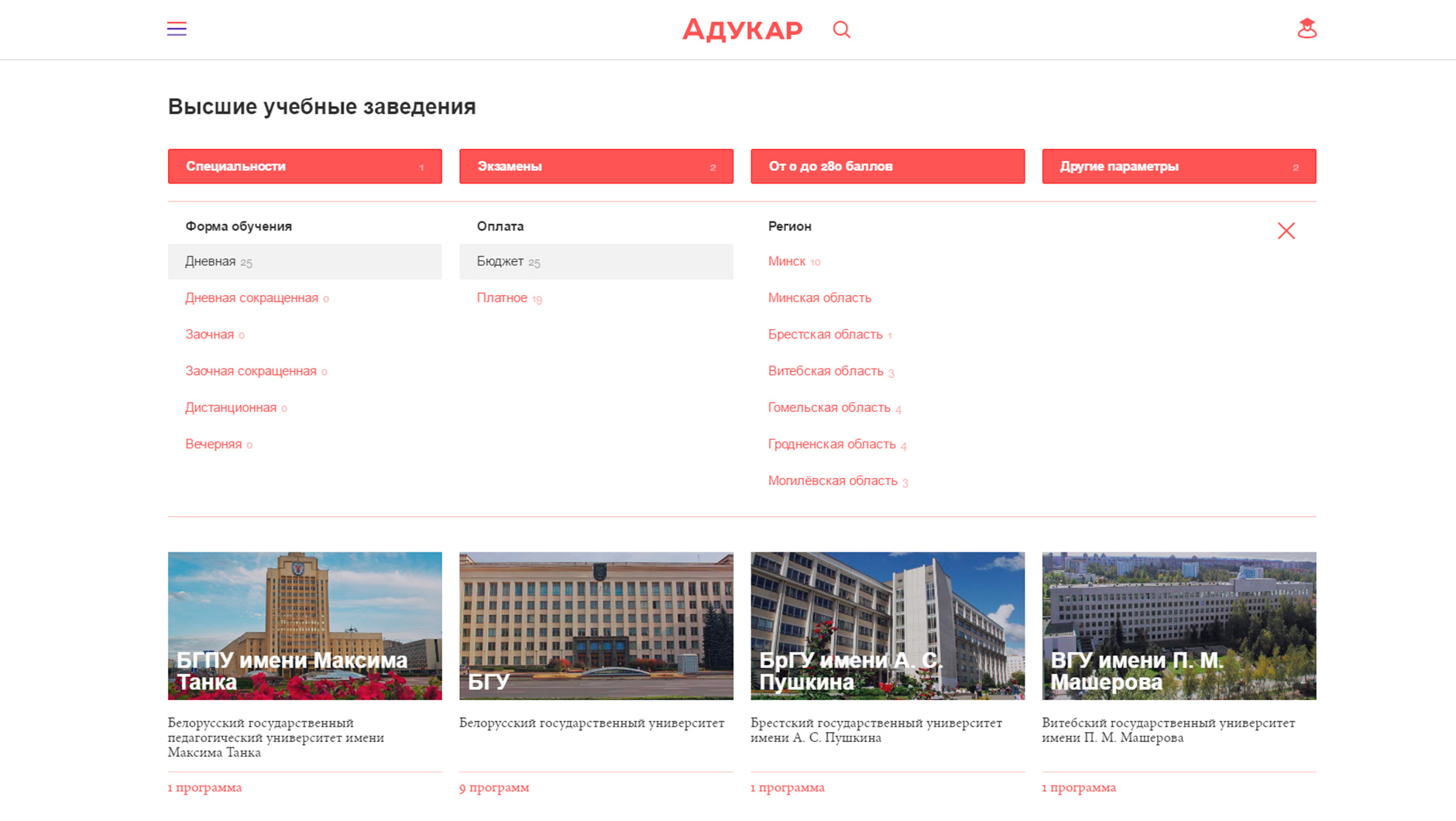Image resolution: width=1456 pixels, height=821 pixels.
Task: Open the hamburger menu
Action: point(177,29)
